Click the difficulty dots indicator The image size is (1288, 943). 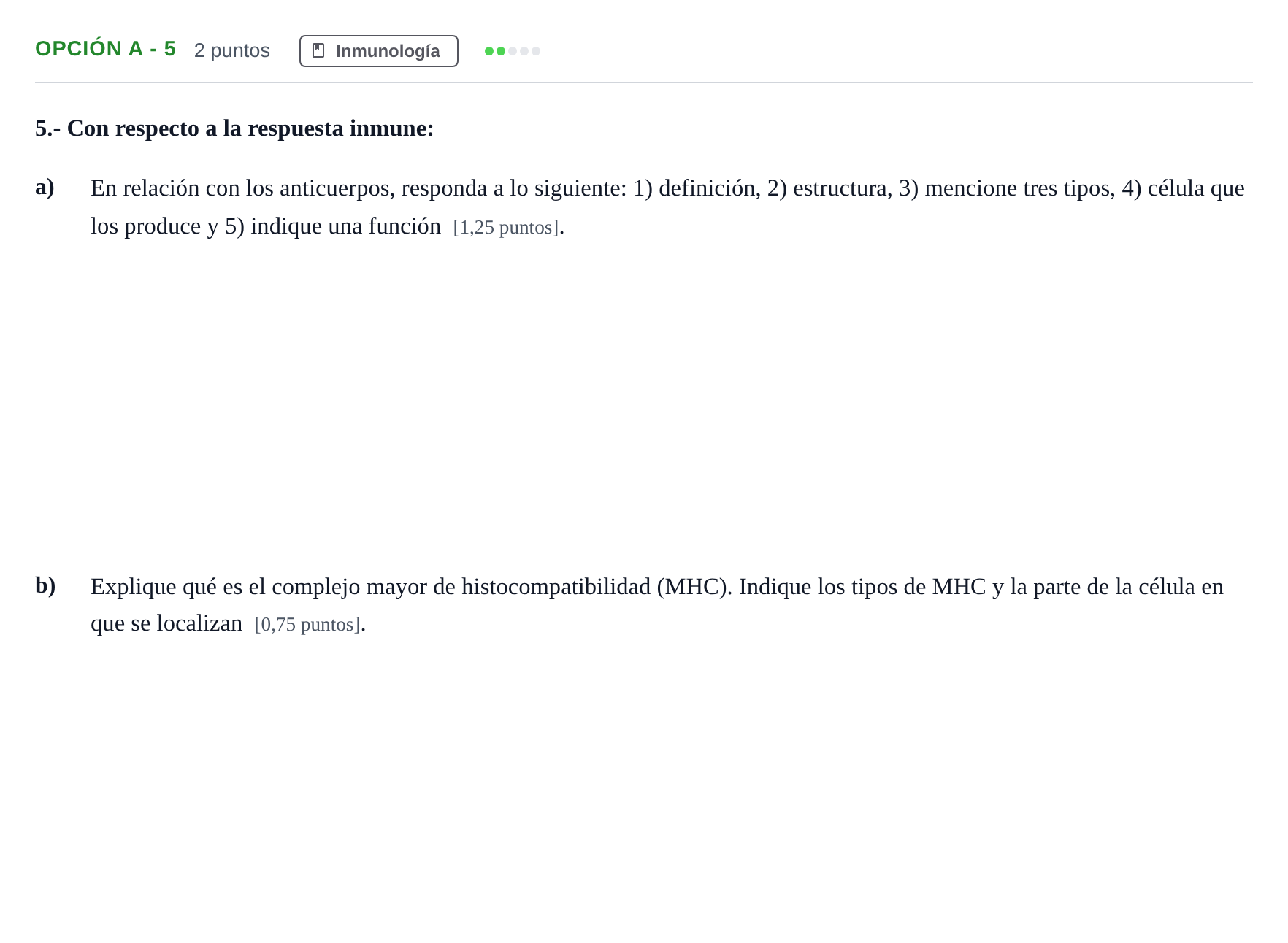512,51
